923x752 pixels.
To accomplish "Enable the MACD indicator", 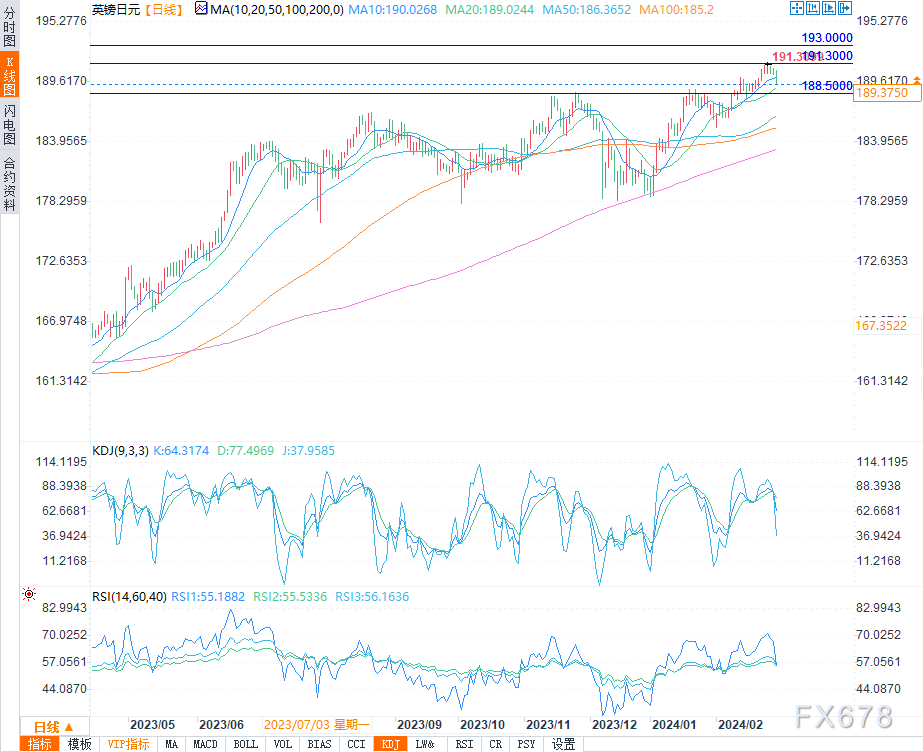I will [205, 744].
